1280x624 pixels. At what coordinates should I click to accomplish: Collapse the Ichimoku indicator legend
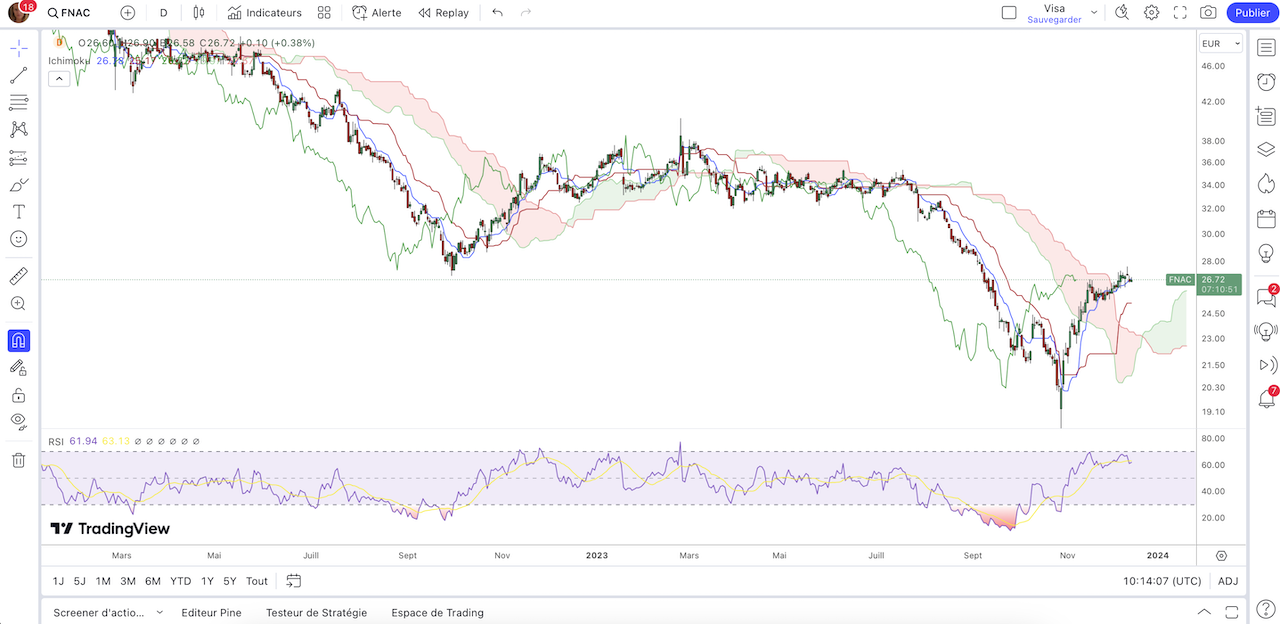(x=58, y=78)
